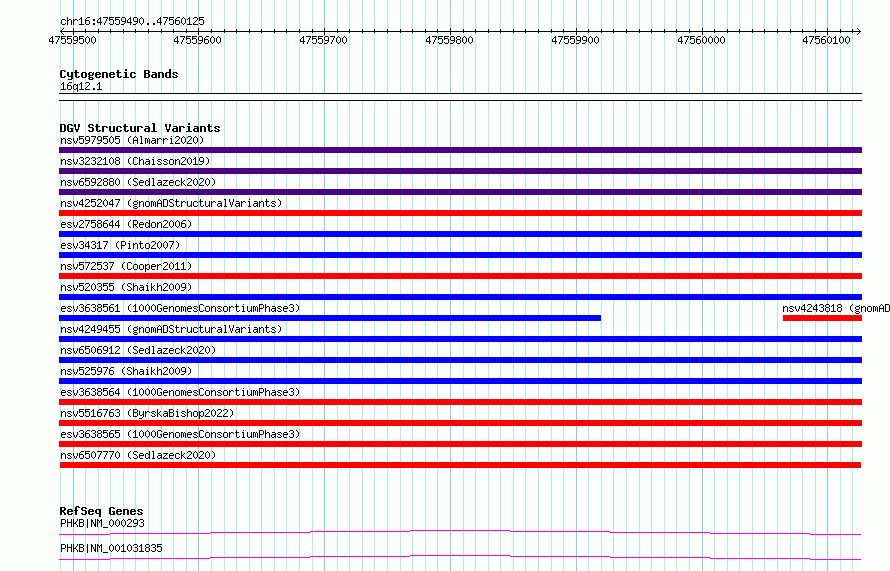Click the red bar under esv3638565
Viewport: 890px width, 571px height.
click(x=460, y=444)
